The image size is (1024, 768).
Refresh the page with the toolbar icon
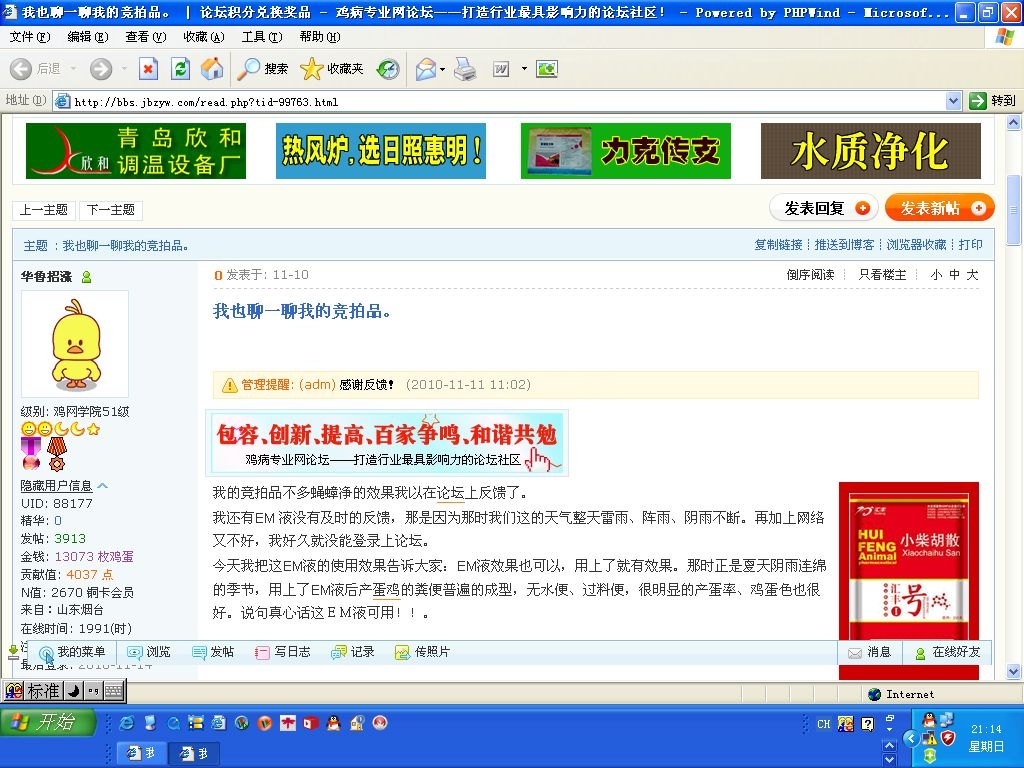click(180, 69)
